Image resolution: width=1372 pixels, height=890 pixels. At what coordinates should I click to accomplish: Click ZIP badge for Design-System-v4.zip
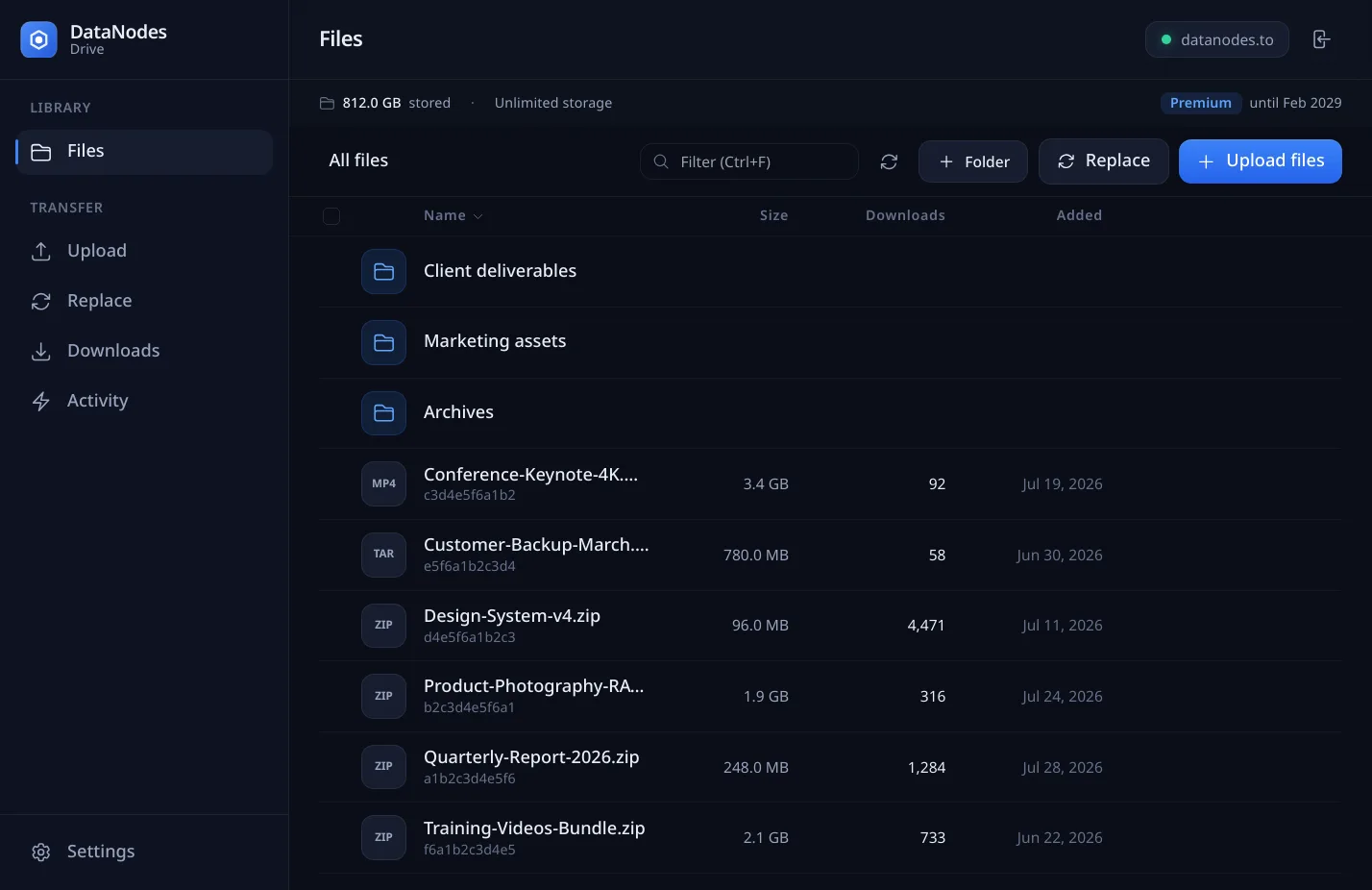point(383,626)
